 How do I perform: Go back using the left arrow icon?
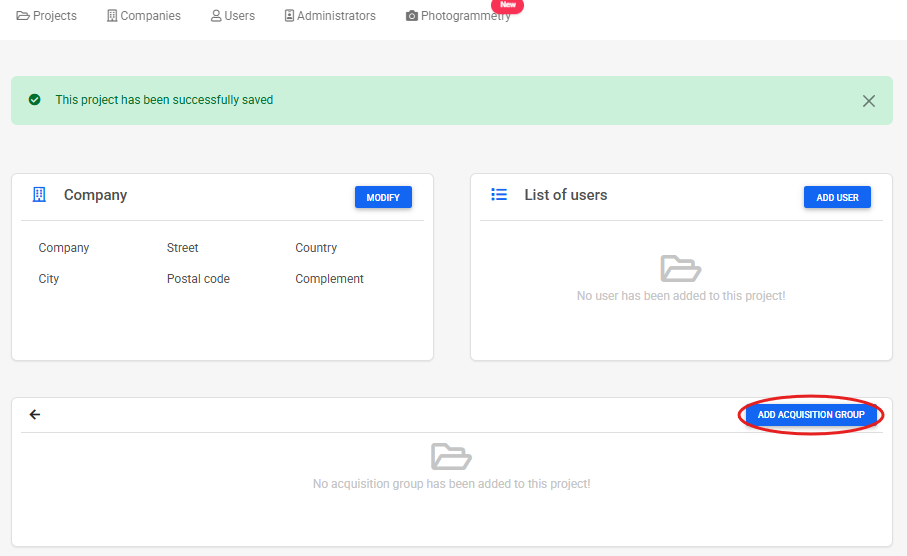(x=35, y=415)
